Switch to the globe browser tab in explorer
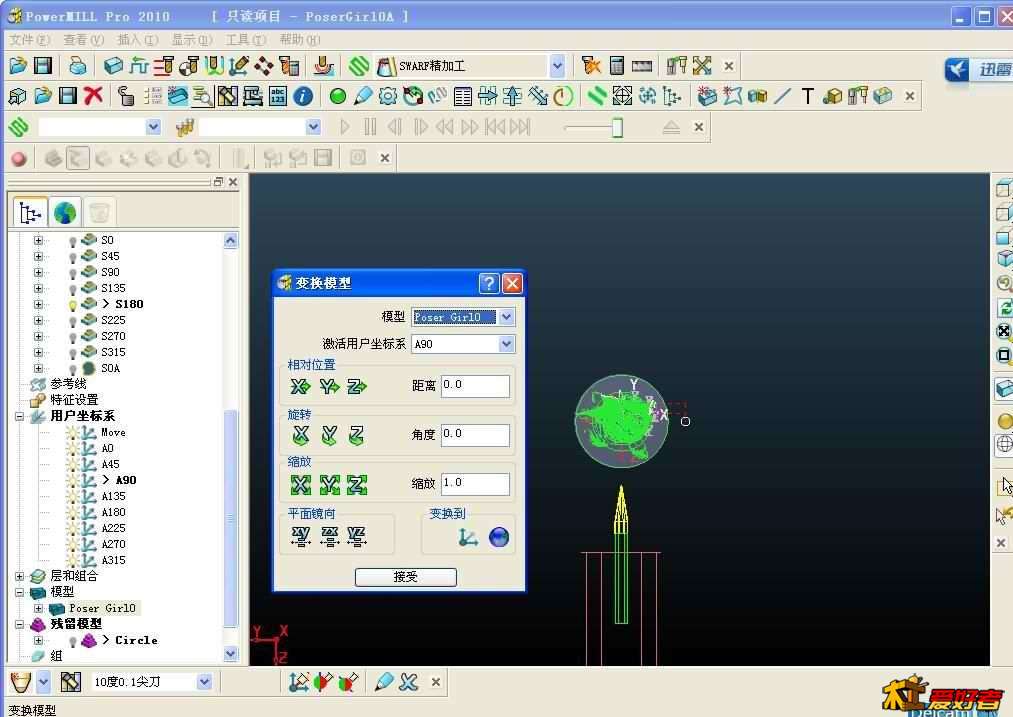The height and width of the screenshot is (717, 1013). 65,213
